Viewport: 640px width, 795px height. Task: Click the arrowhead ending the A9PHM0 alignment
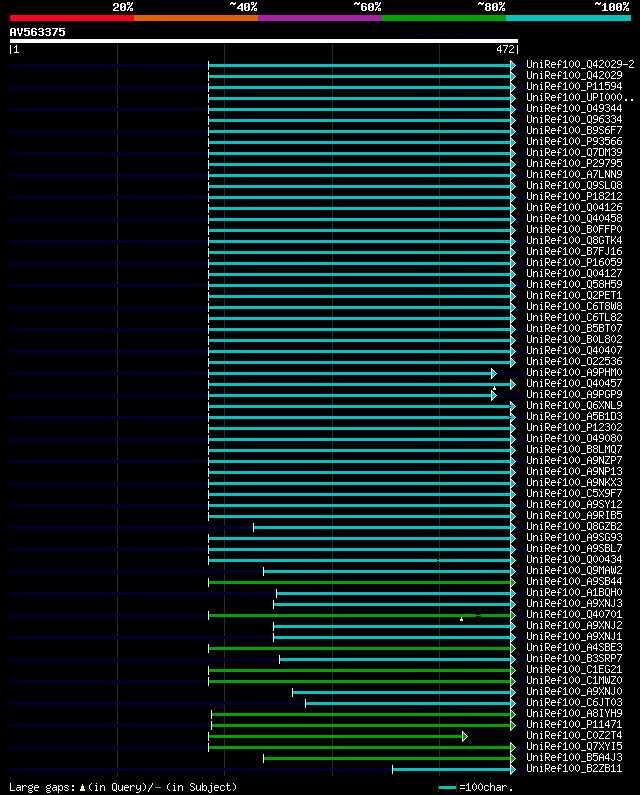(x=493, y=374)
